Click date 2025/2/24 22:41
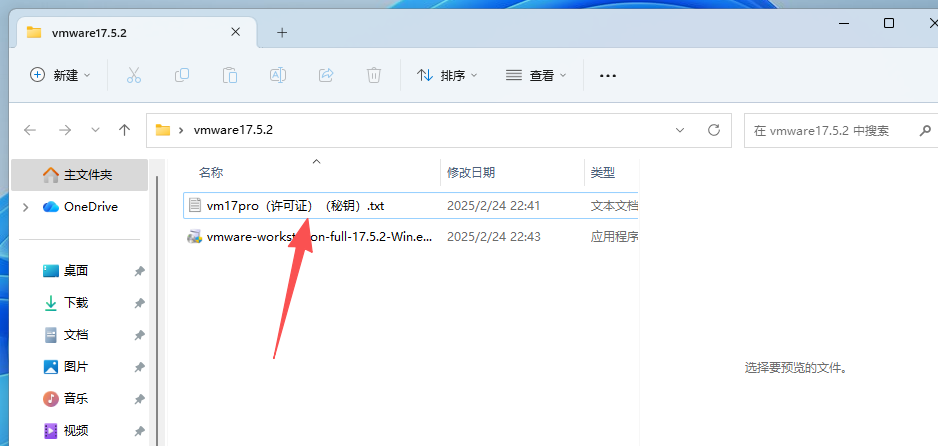Viewport: 938px width, 446px height. (x=494, y=206)
